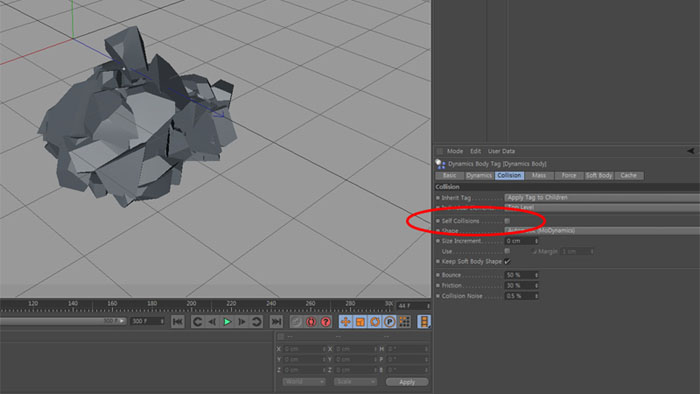Click the 300 F end frame field
Image resolution: width=700 pixels, height=394 pixels.
(x=147, y=321)
